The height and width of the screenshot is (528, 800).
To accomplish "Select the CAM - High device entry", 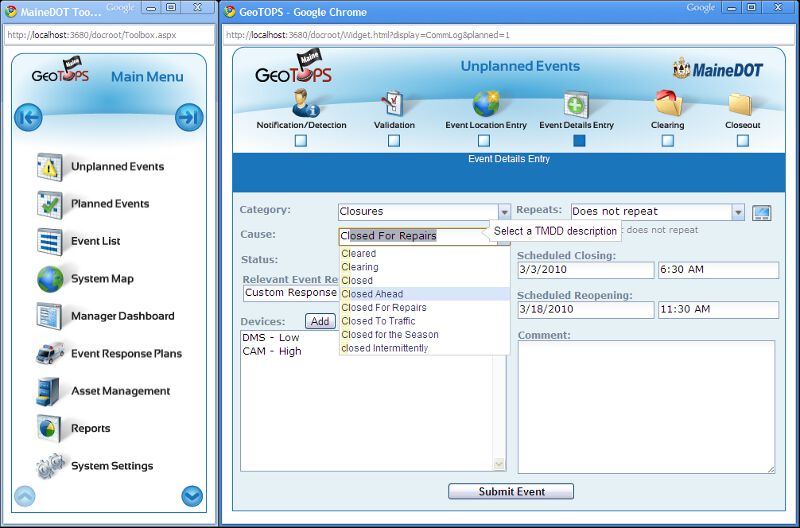I will pyautogui.click(x=272, y=351).
